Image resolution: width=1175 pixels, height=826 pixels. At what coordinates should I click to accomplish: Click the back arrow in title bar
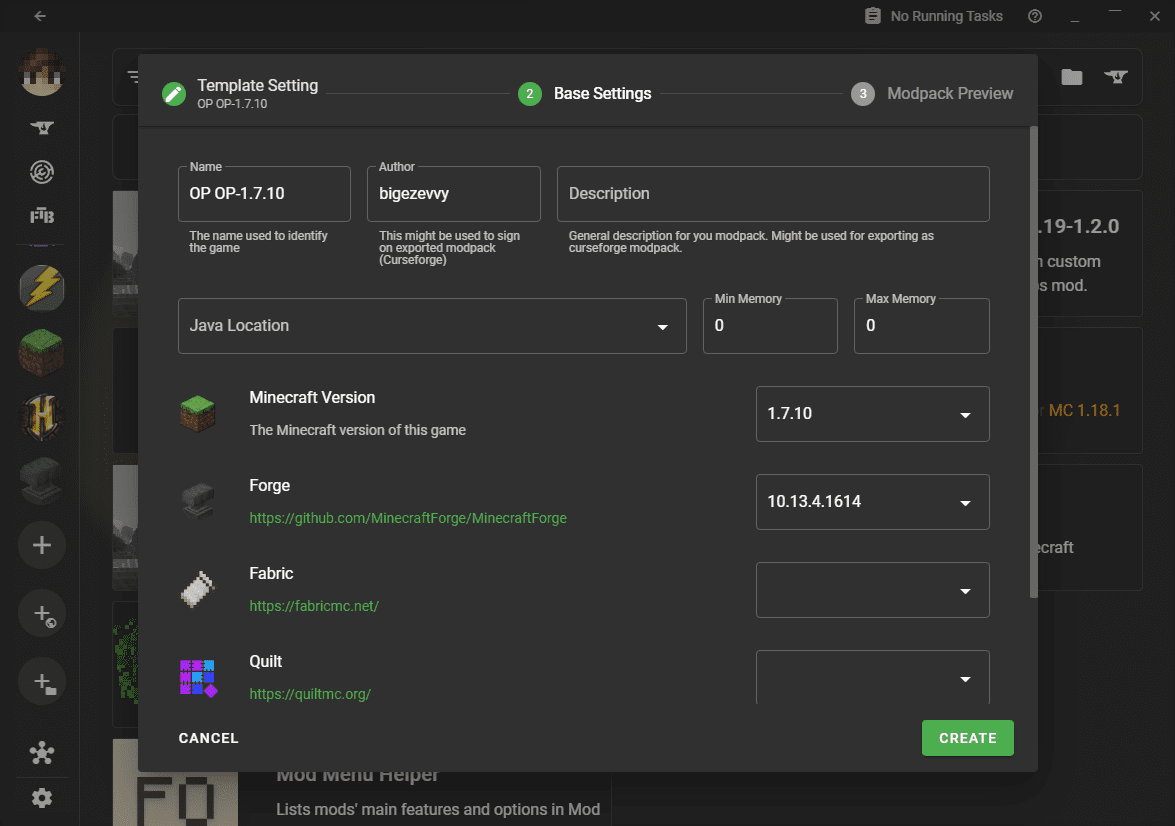(40, 16)
